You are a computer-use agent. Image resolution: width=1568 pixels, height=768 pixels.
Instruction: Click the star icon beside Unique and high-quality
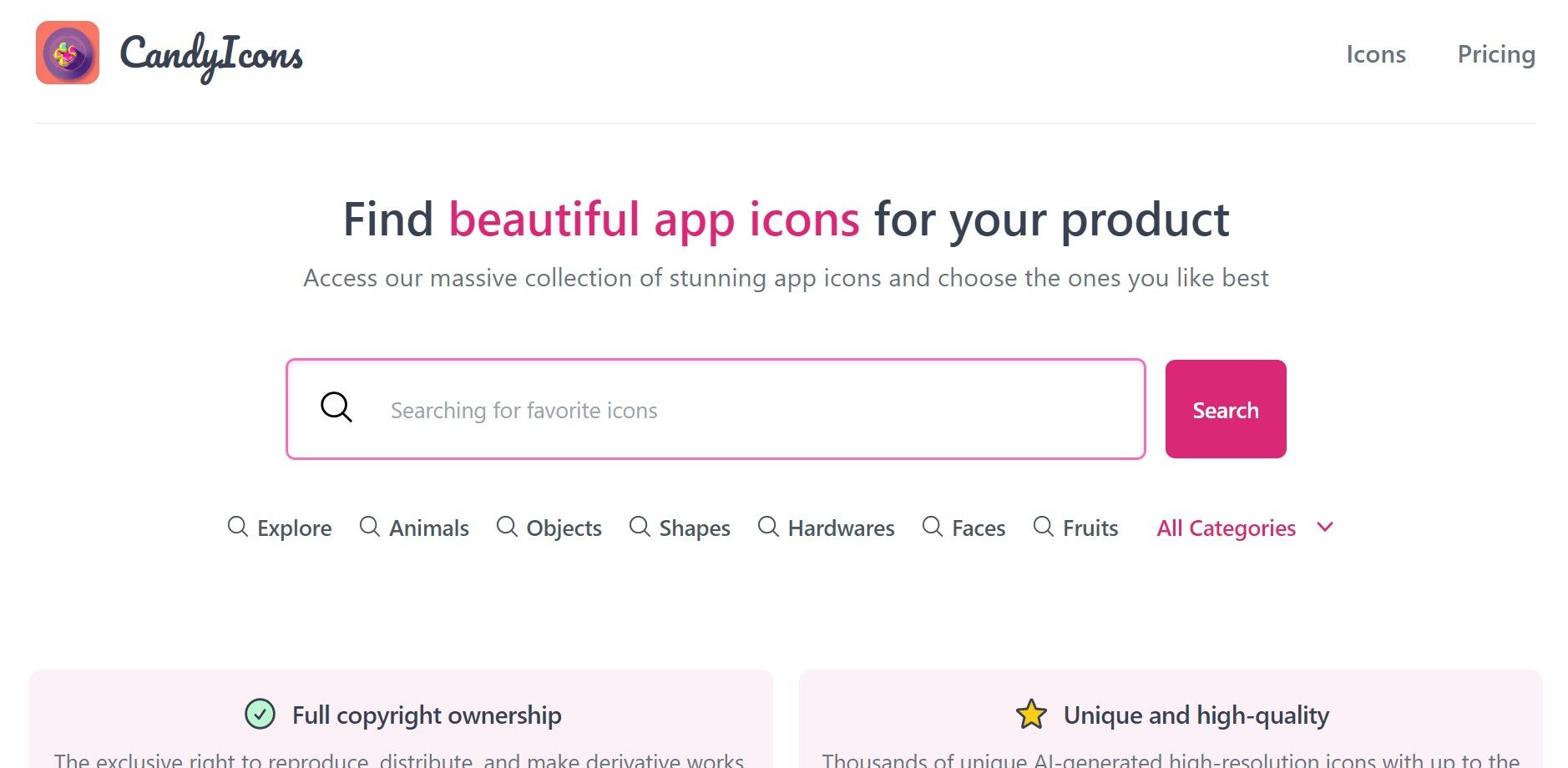1032,715
